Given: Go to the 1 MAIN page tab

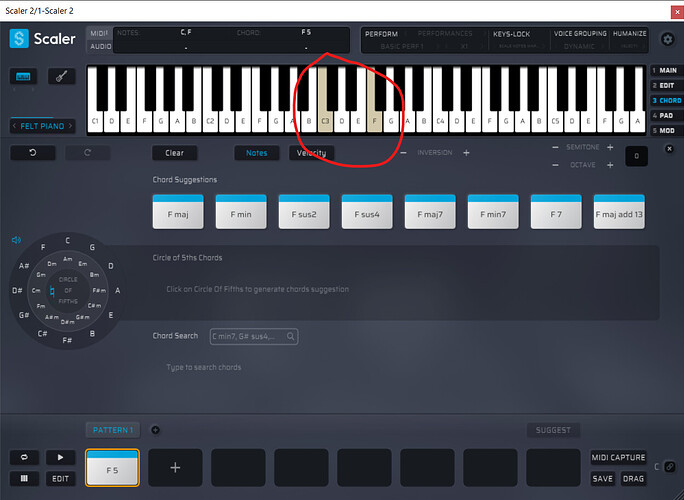Looking at the screenshot, I should tap(666, 70).
